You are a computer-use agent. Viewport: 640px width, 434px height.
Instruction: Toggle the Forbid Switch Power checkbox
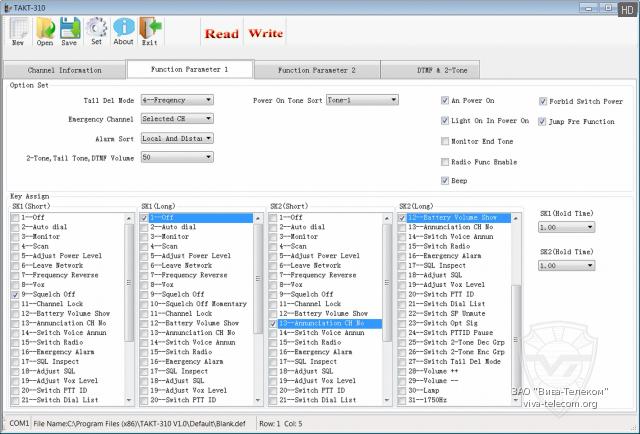click(543, 101)
